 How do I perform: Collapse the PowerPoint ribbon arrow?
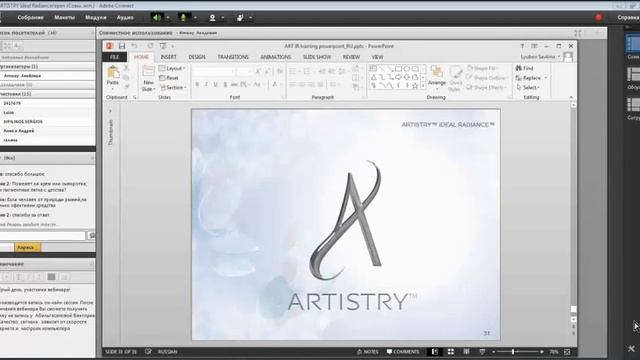coord(571,97)
